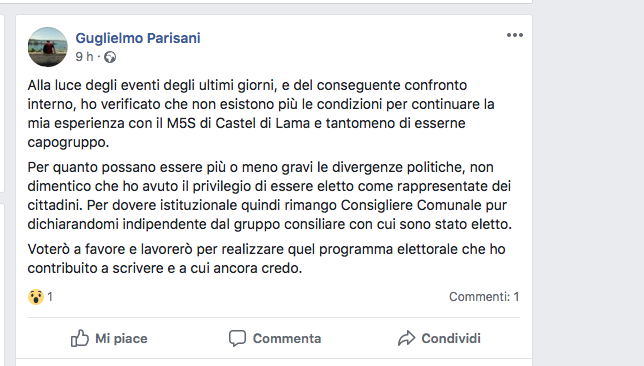Click the Wow reaction emoji icon

coord(36,297)
